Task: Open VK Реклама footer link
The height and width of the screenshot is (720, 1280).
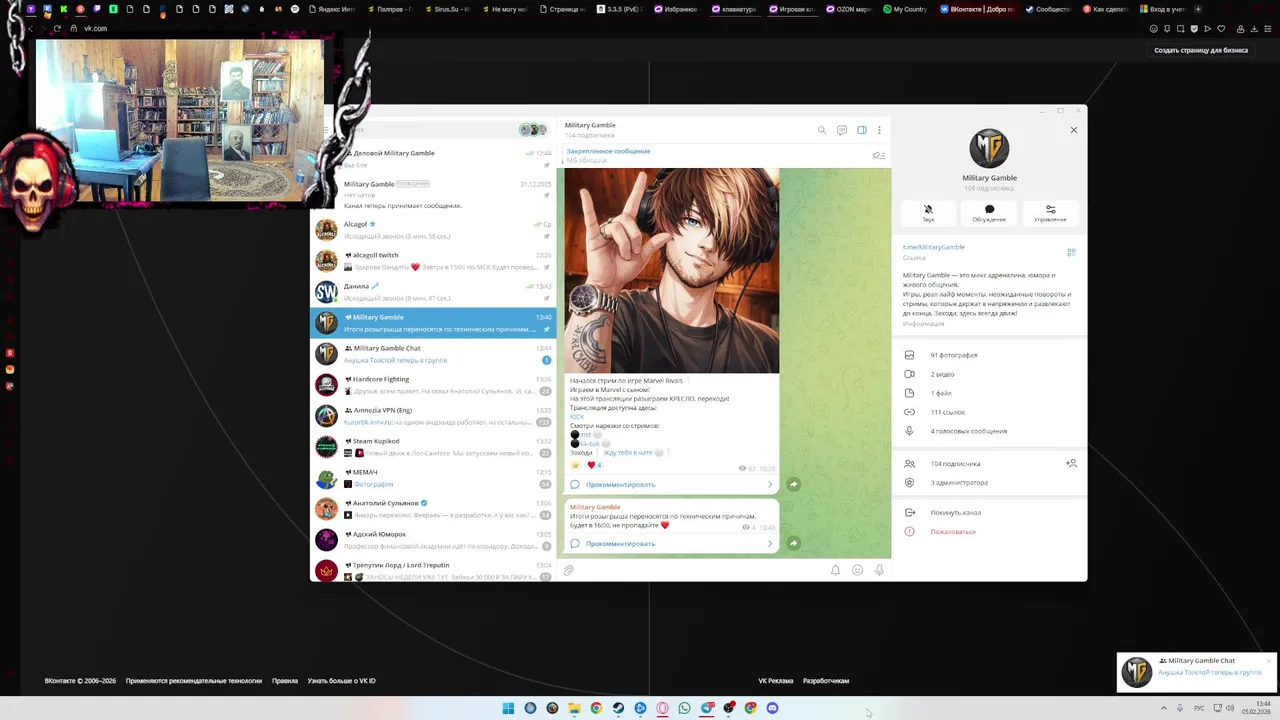Action: [776, 681]
